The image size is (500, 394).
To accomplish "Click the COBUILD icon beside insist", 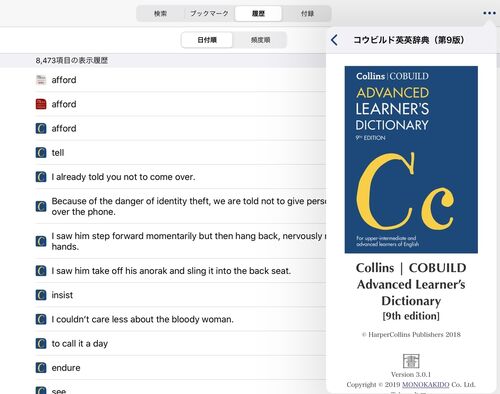I will click(x=41, y=295).
